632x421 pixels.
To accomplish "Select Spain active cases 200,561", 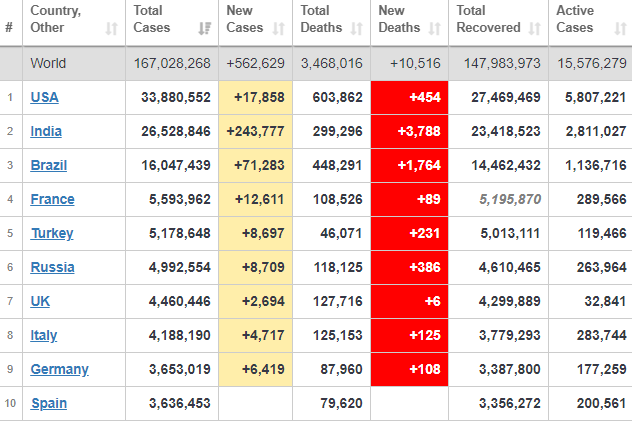I will click(602, 403).
